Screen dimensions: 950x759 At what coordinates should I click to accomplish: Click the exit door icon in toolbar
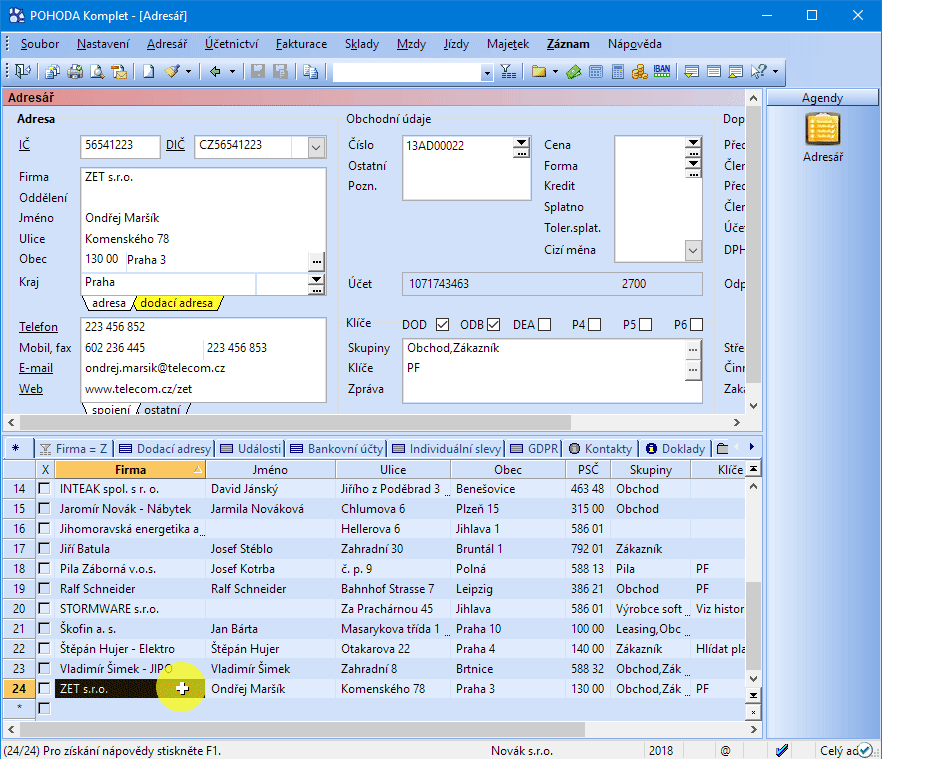click(x=23, y=71)
